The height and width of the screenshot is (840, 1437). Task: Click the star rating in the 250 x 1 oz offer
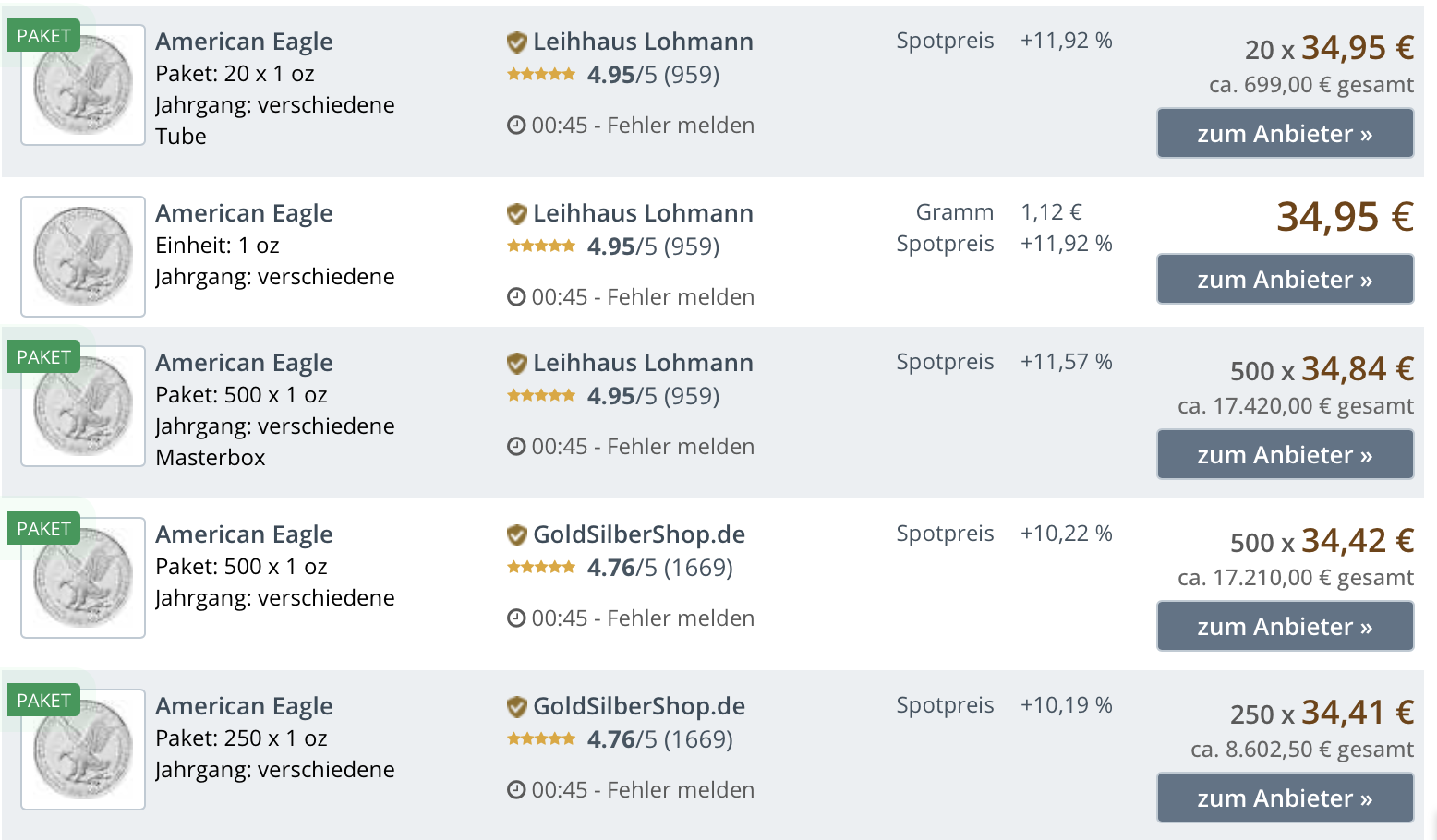pos(541,739)
